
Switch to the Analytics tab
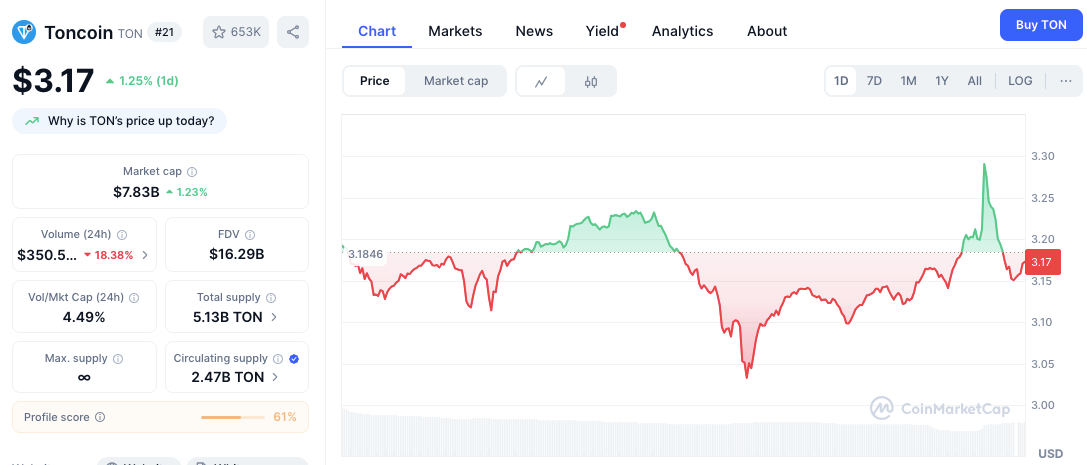[x=682, y=31]
